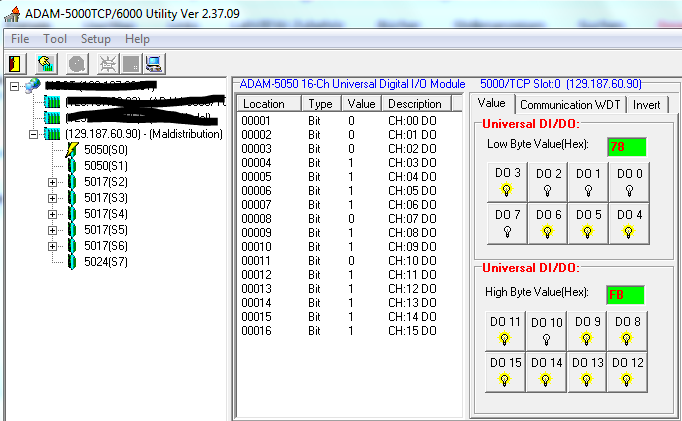Toggle the DO 8 output
This screenshot has width=682, height=421.
[x=627, y=331]
